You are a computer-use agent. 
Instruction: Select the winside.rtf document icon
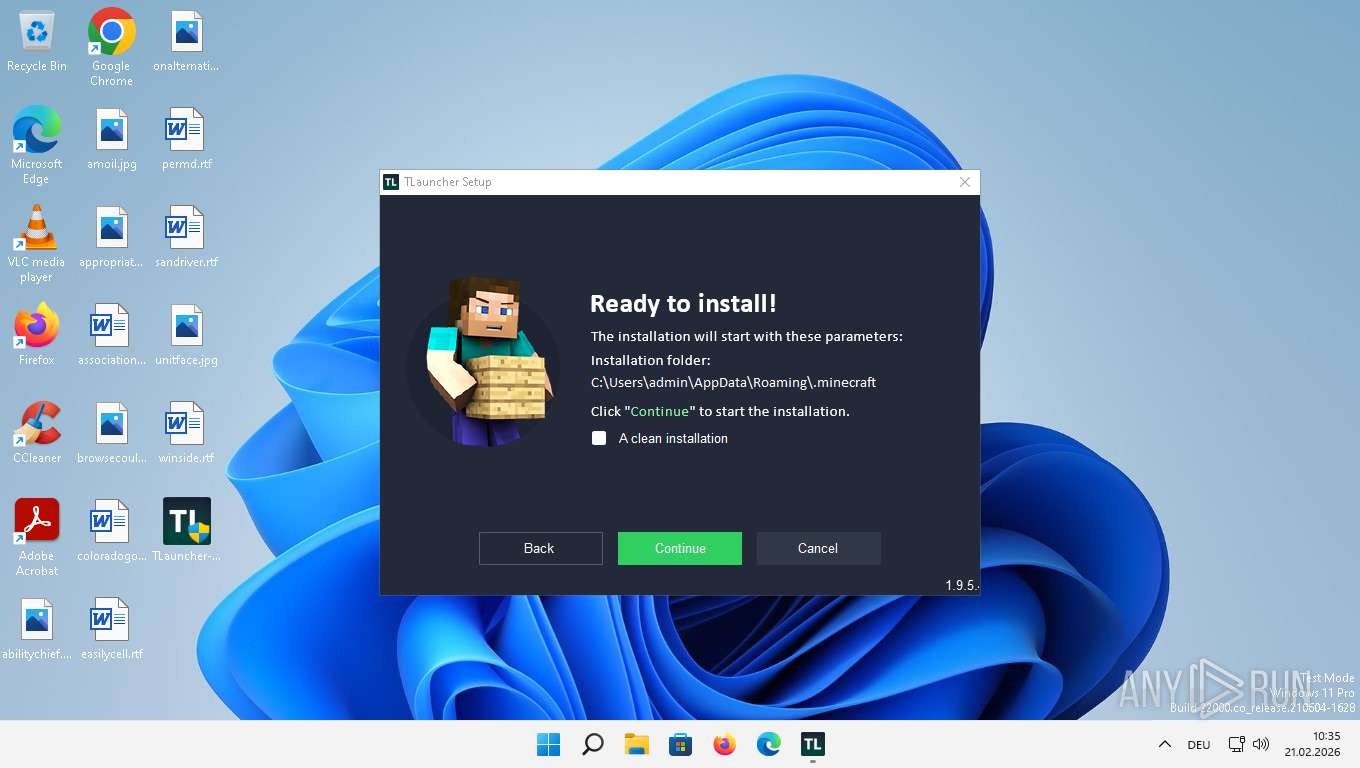pos(186,435)
